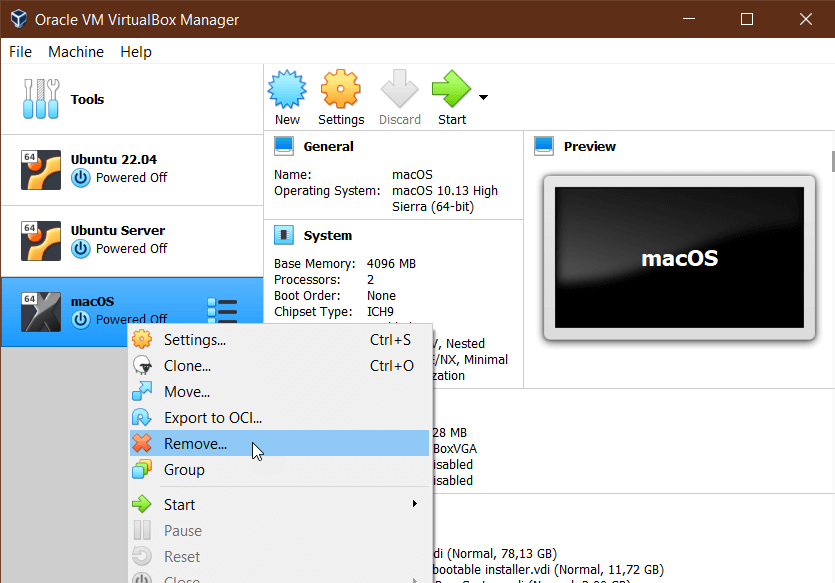Screen dimensions: 835x583
Task: Click the Export to OCI icon
Action: pos(142,417)
